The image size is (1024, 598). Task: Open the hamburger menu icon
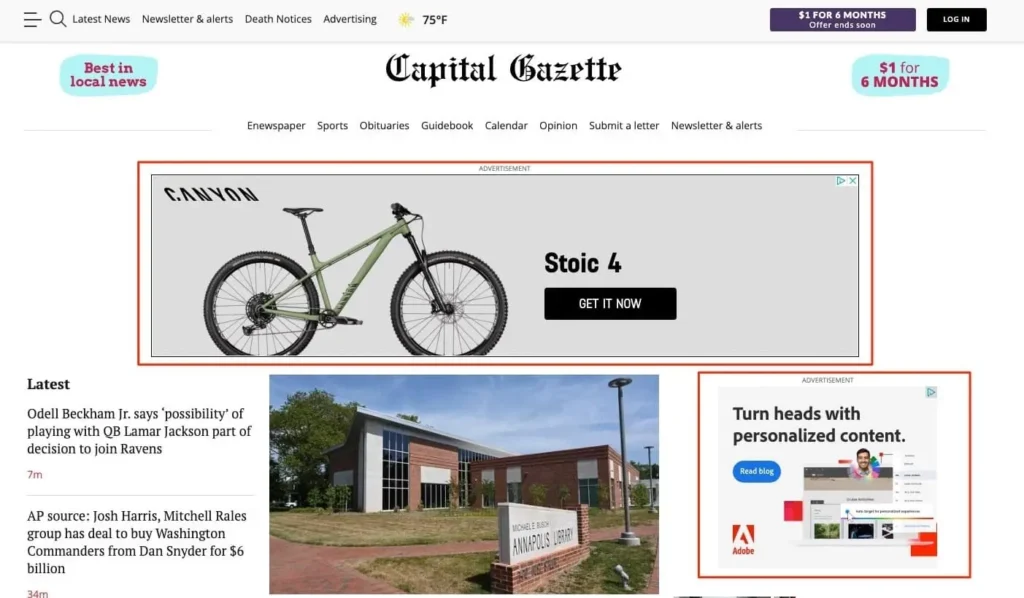coord(32,20)
